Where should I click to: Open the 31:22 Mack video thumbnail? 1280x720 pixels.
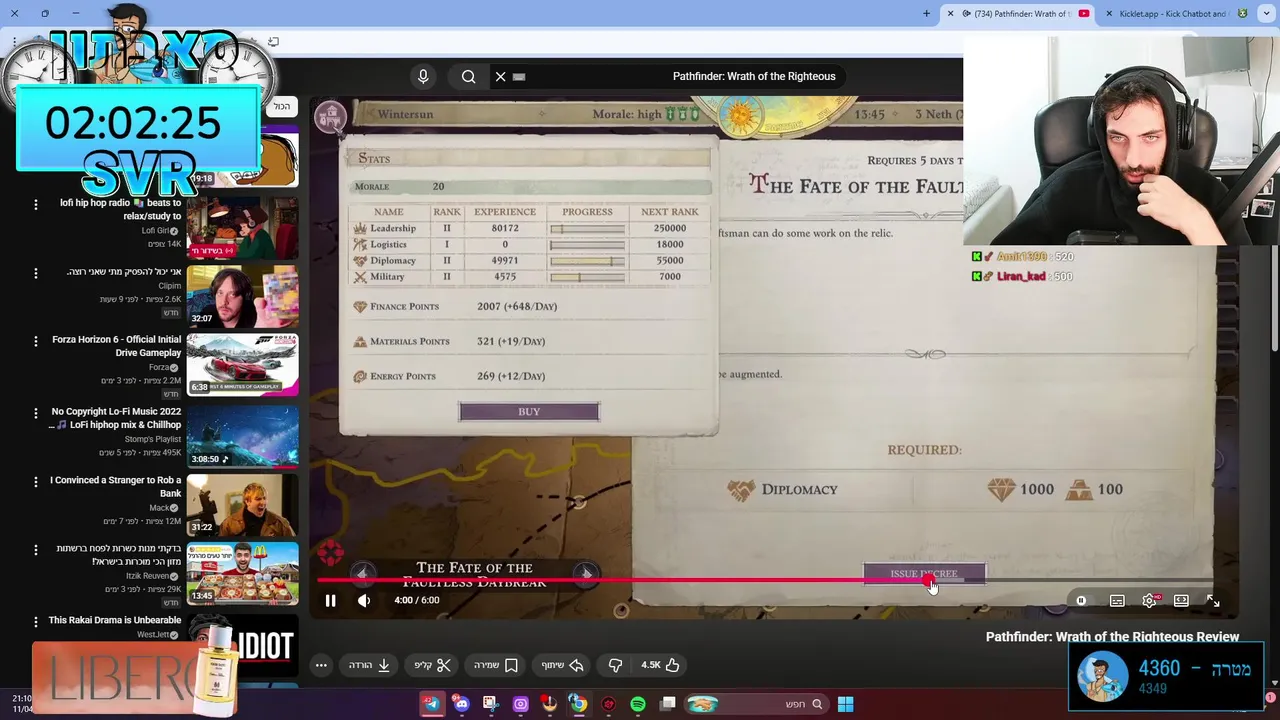click(x=243, y=504)
